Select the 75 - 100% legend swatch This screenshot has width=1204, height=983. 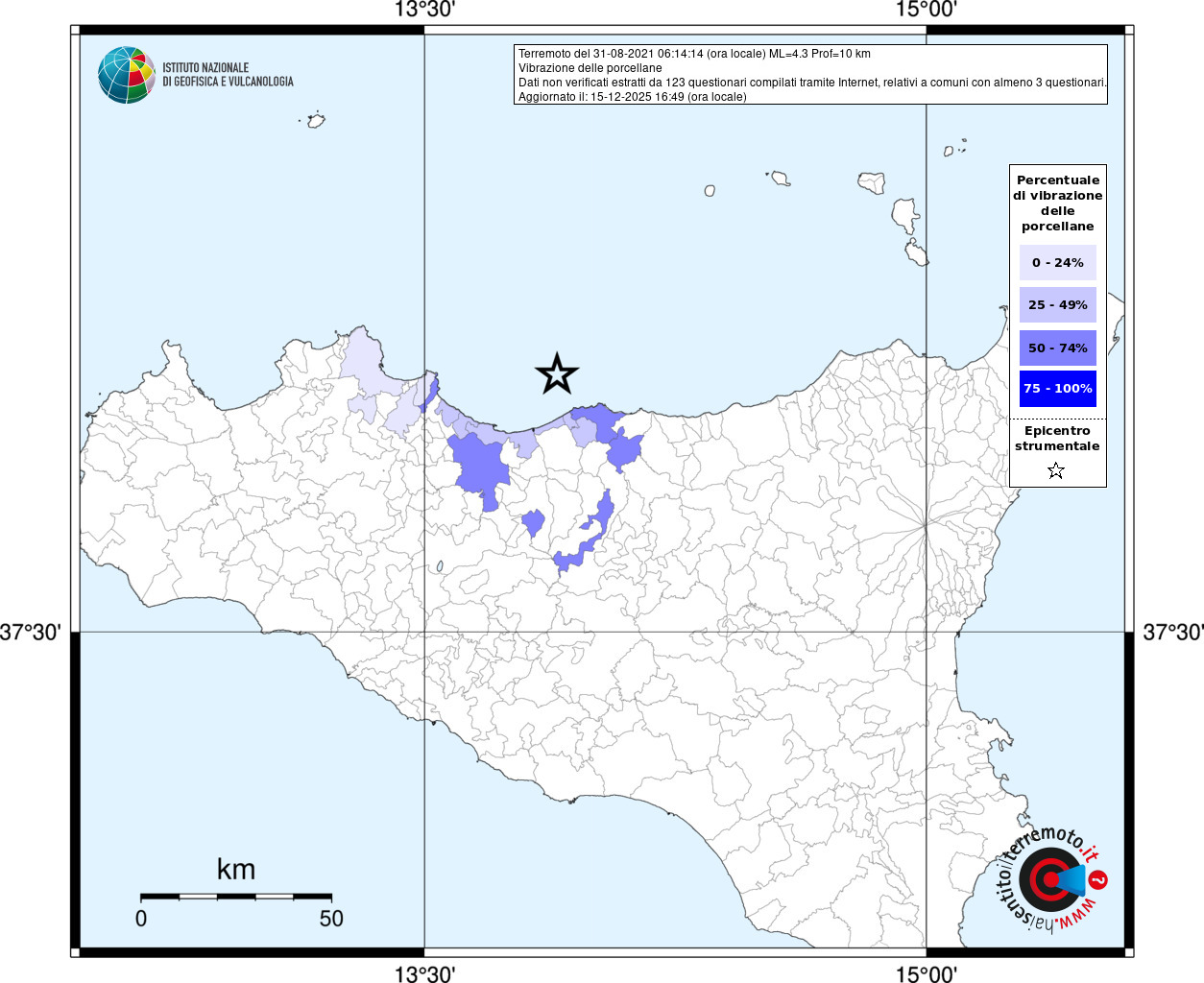click(x=1058, y=389)
